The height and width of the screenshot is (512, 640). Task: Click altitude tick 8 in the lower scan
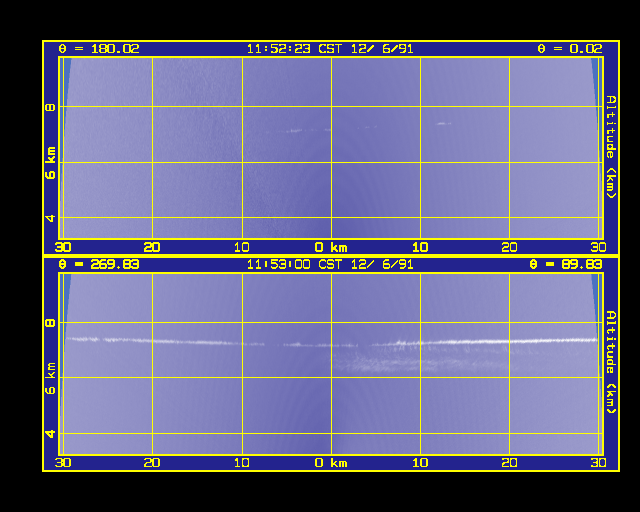pyautogui.click(x=50, y=323)
